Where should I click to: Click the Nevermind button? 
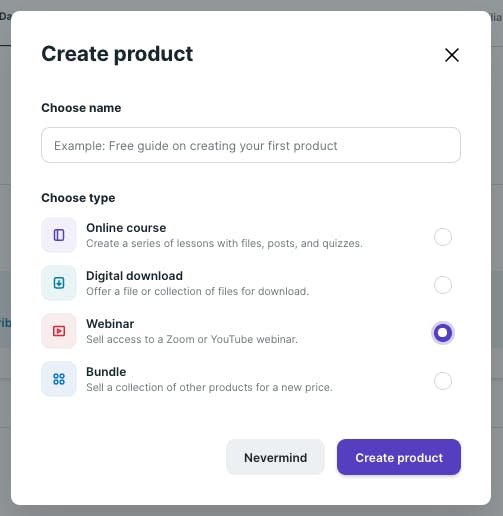(x=275, y=457)
